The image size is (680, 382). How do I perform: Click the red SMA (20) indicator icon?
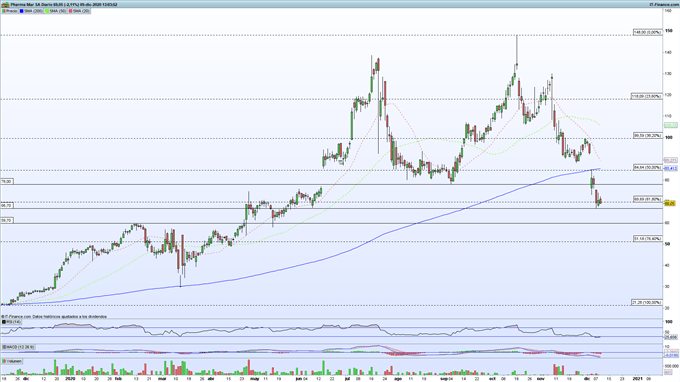point(70,11)
